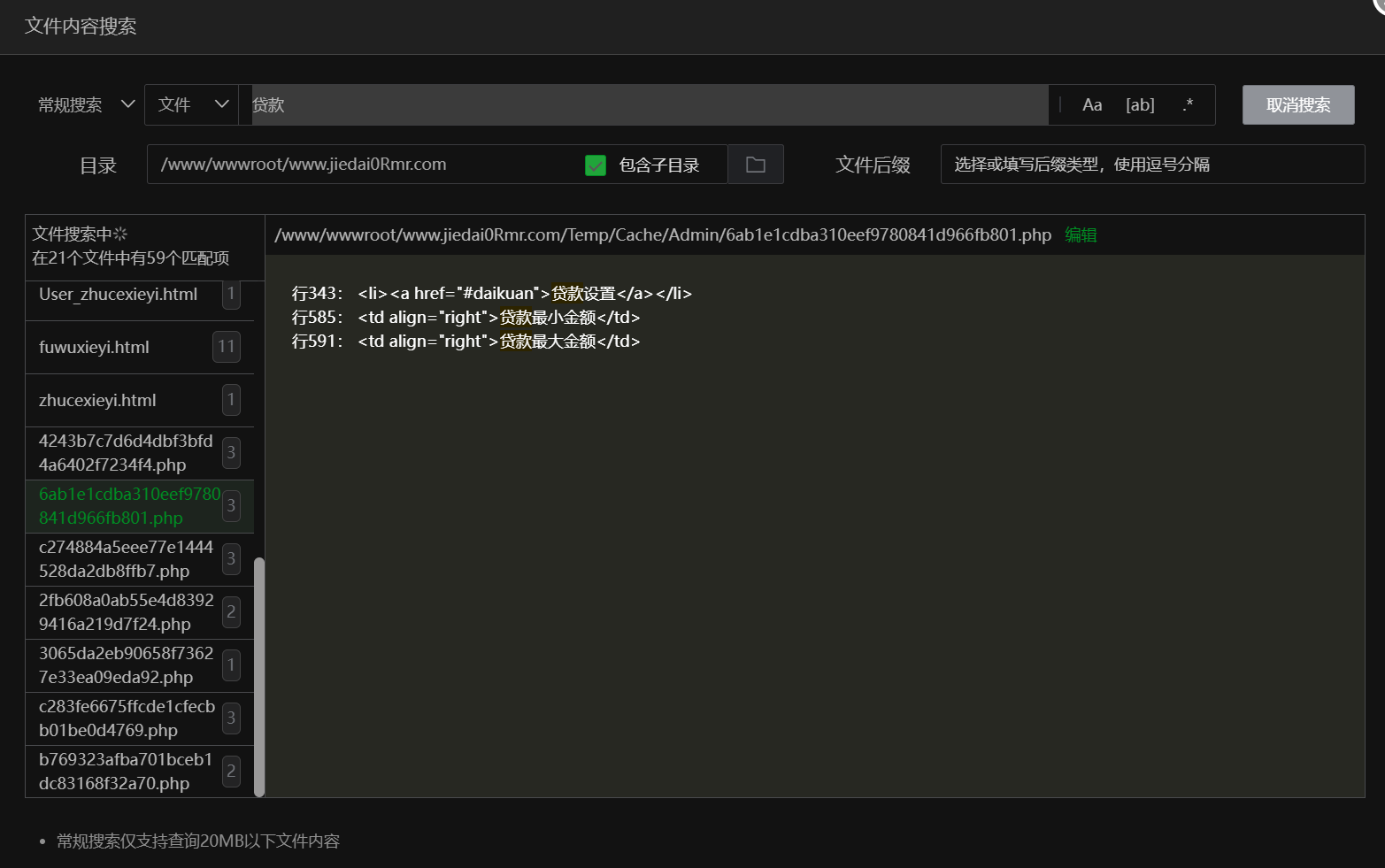This screenshot has width=1385, height=868.
Task: Expand the 常规搜索 search mode dropdown
Action: tap(86, 105)
